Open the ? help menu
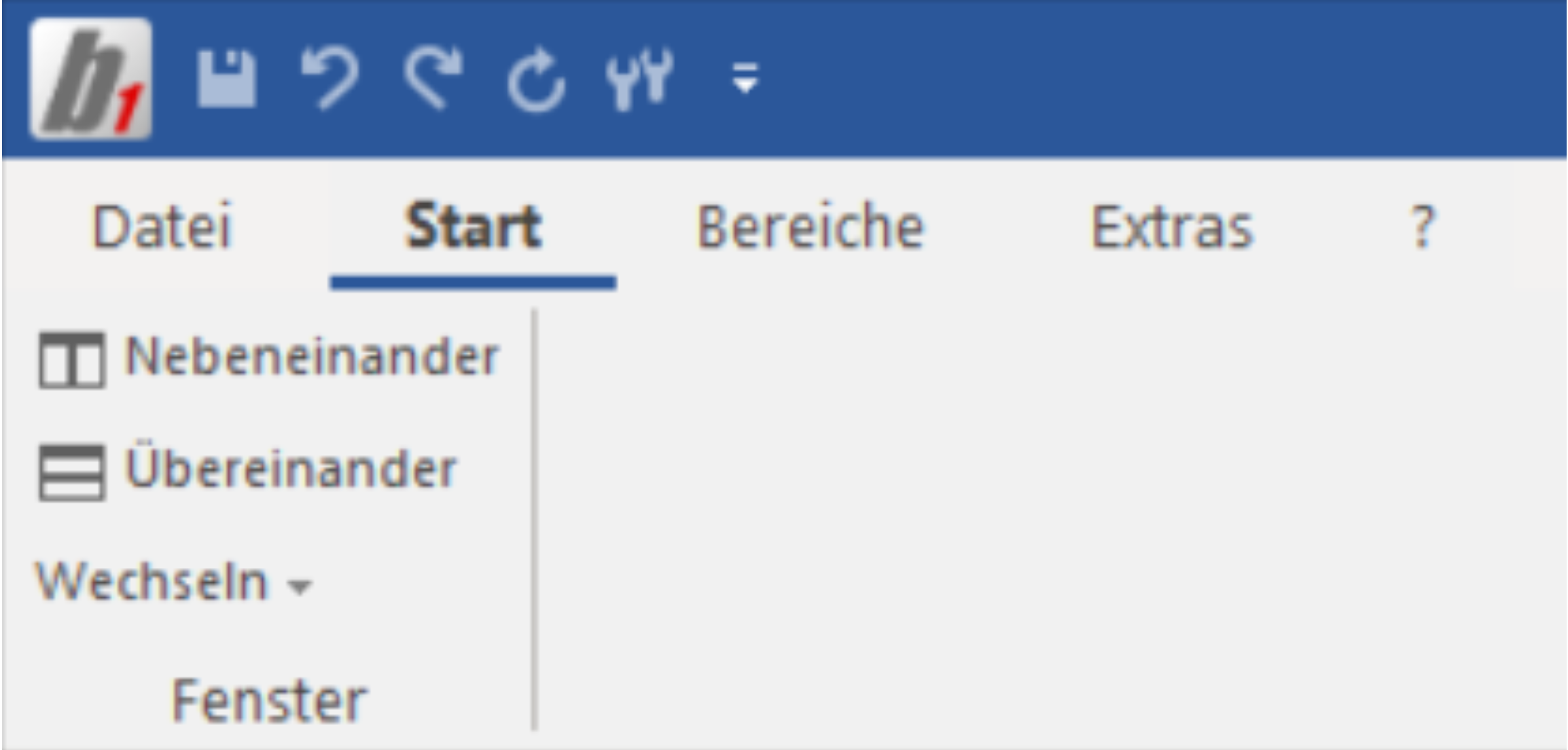Image resolution: width=1568 pixels, height=750 pixels. tap(1423, 227)
